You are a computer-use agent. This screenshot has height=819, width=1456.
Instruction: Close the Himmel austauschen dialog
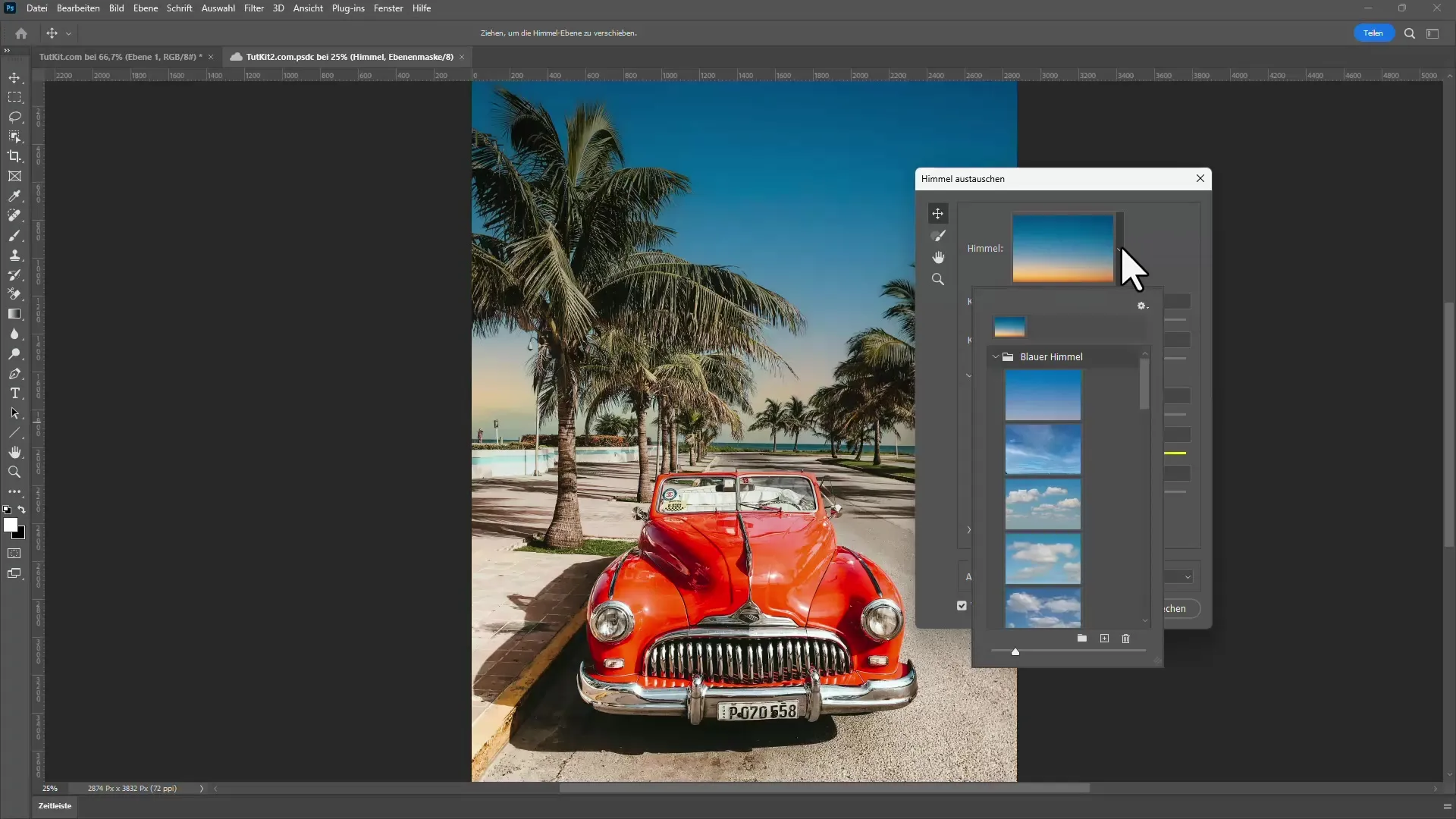point(1200,178)
